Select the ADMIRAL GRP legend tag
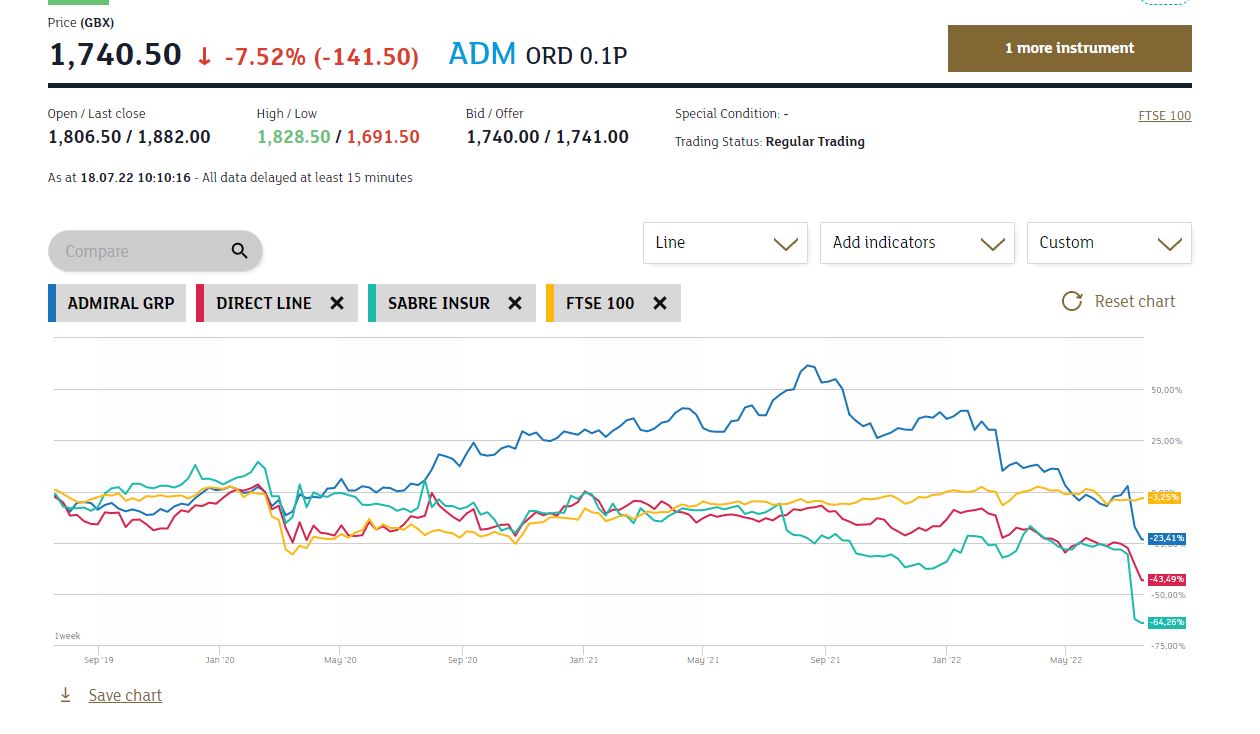The height and width of the screenshot is (734, 1260). pos(120,303)
